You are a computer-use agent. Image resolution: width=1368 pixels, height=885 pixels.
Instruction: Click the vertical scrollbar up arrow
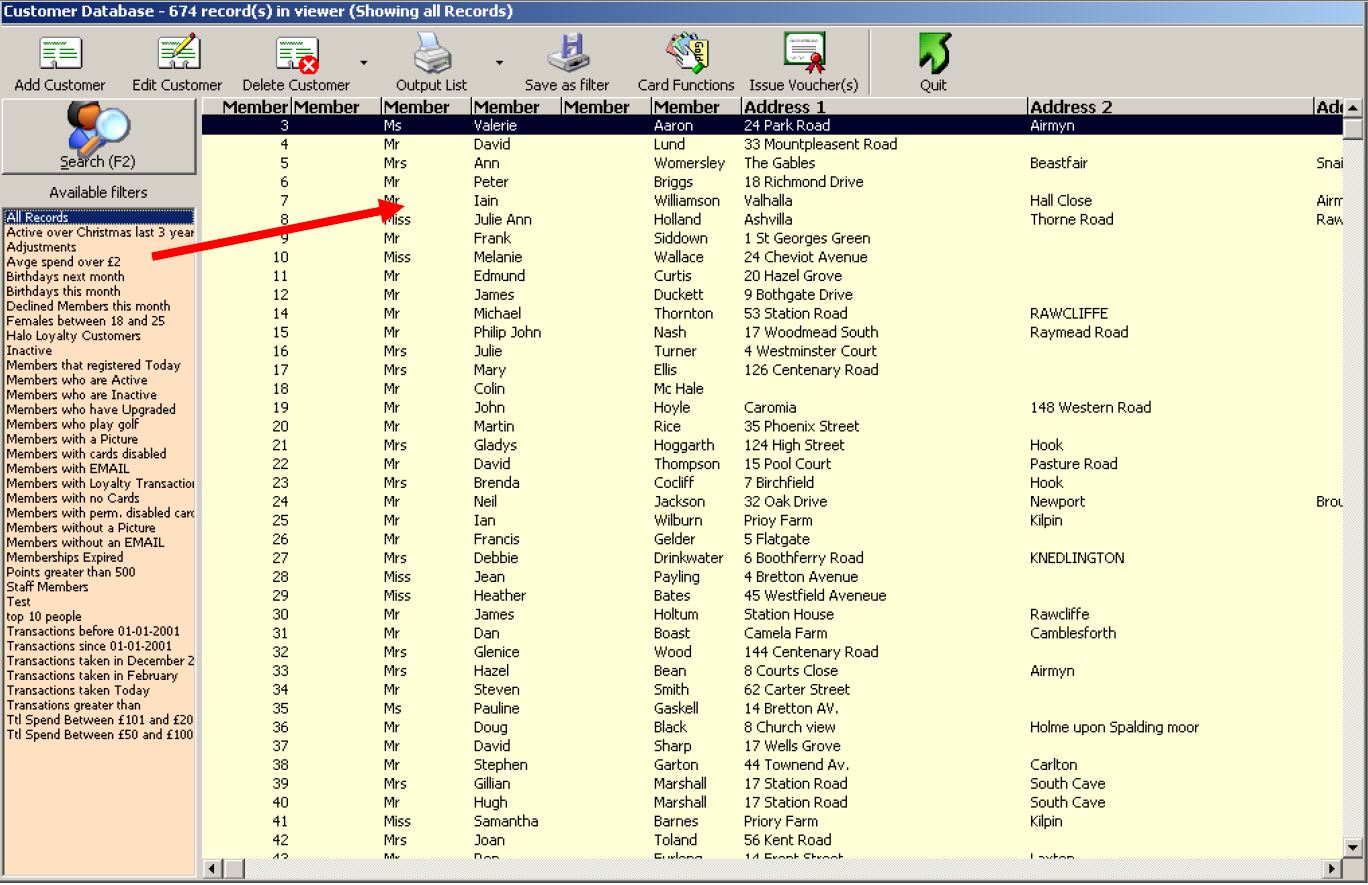pos(1353,107)
